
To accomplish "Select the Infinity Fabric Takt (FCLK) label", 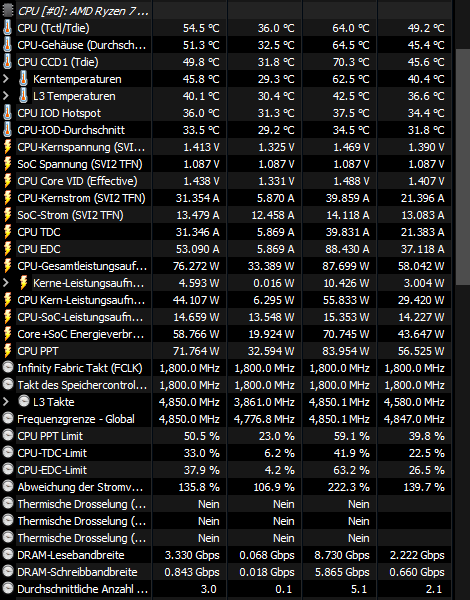I will pos(80,368).
